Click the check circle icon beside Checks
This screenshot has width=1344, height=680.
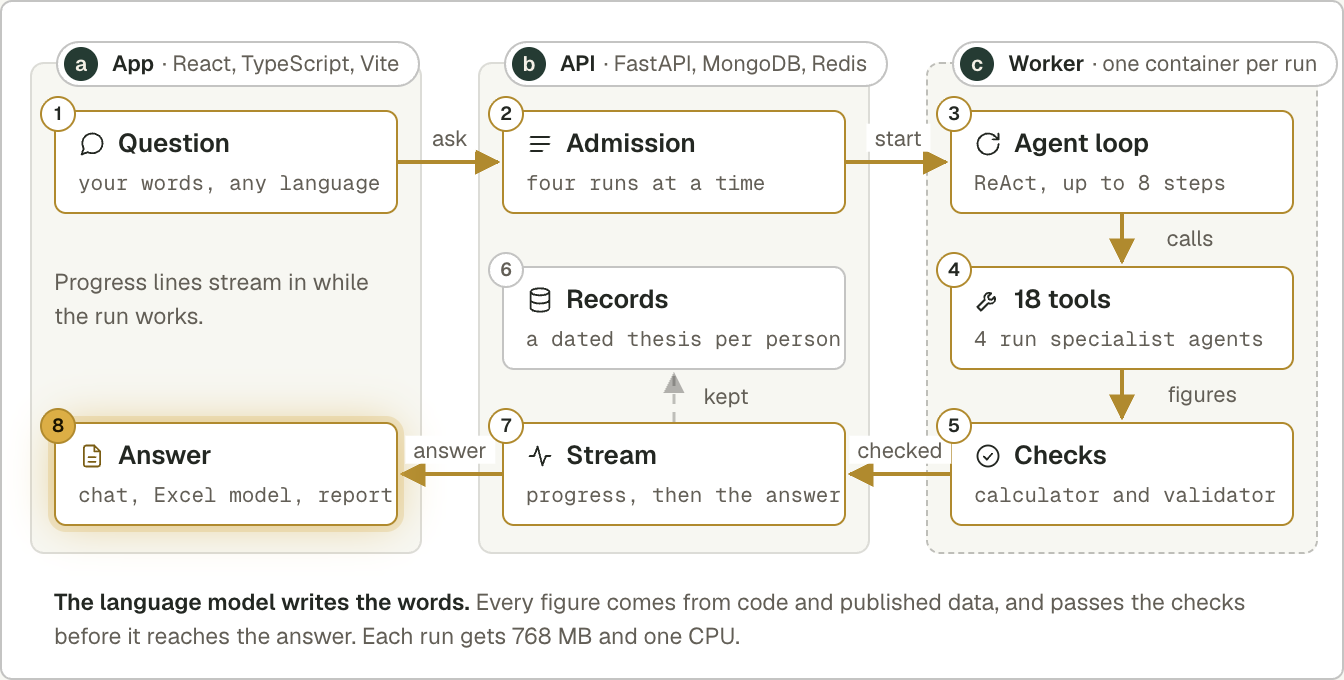[988, 456]
